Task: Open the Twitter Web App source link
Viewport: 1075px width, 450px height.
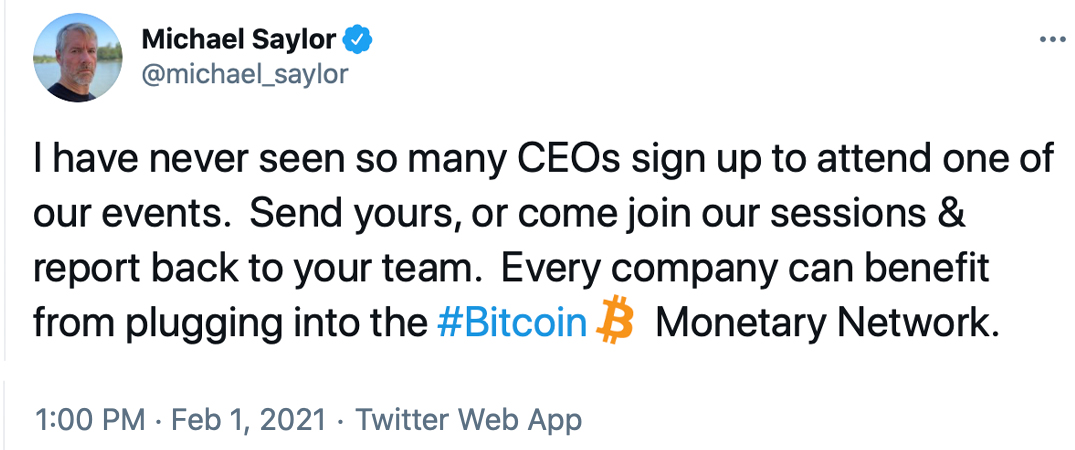Action: point(468,419)
